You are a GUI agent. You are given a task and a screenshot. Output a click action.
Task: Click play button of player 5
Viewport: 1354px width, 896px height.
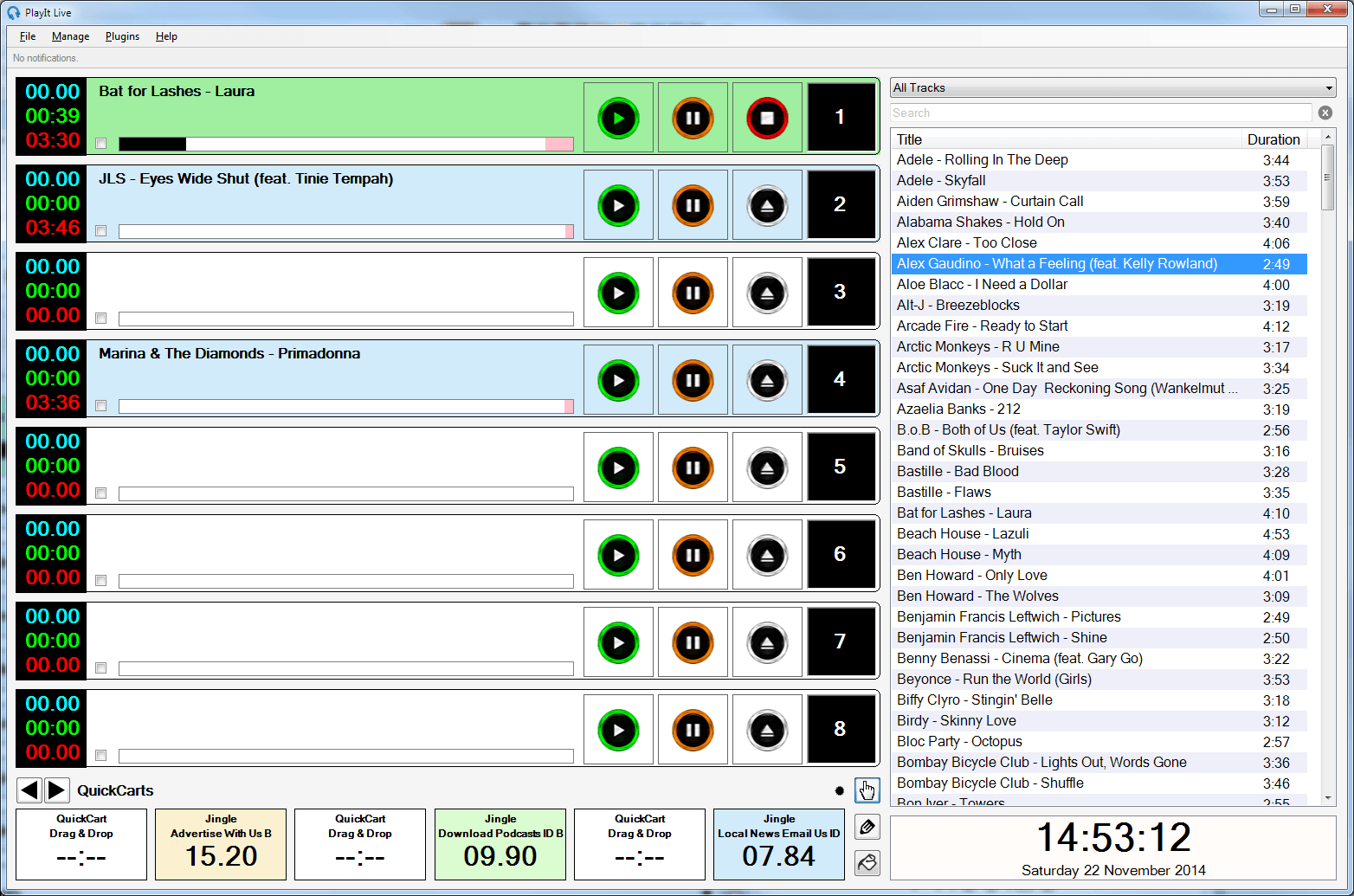[618, 467]
